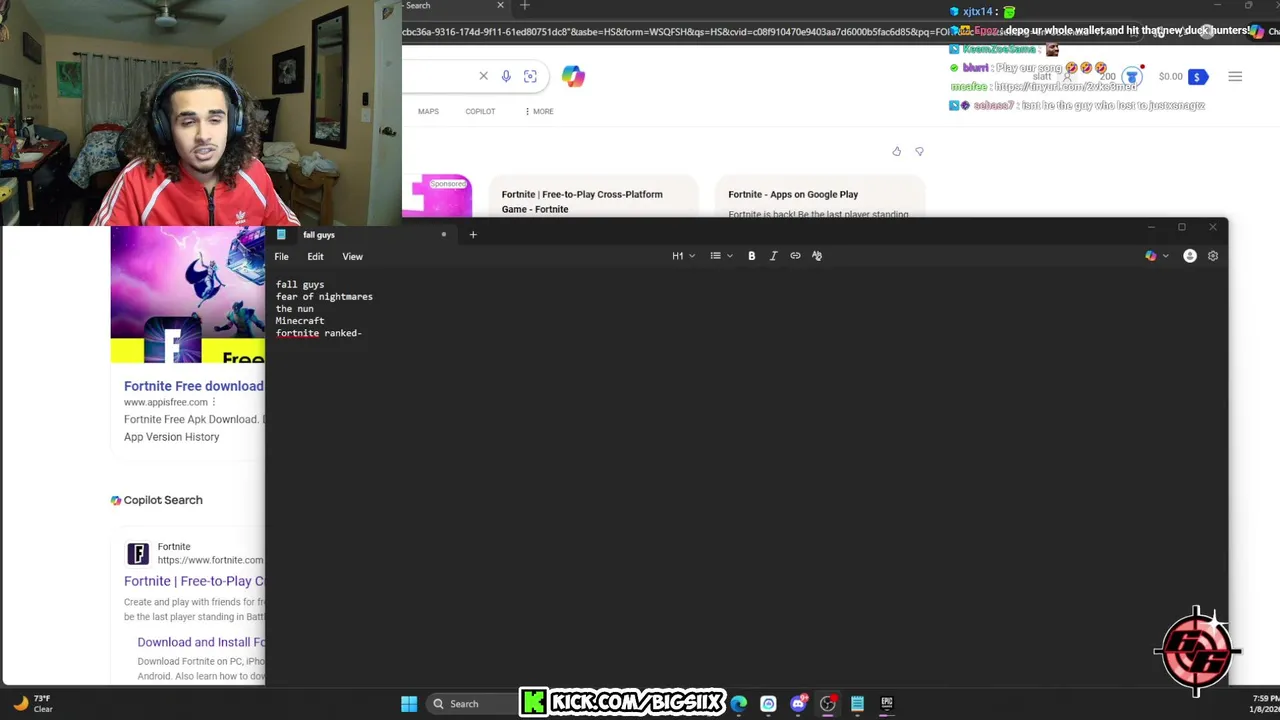Open OBS Studio from the taskbar
The image size is (1280, 720).
[828, 704]
